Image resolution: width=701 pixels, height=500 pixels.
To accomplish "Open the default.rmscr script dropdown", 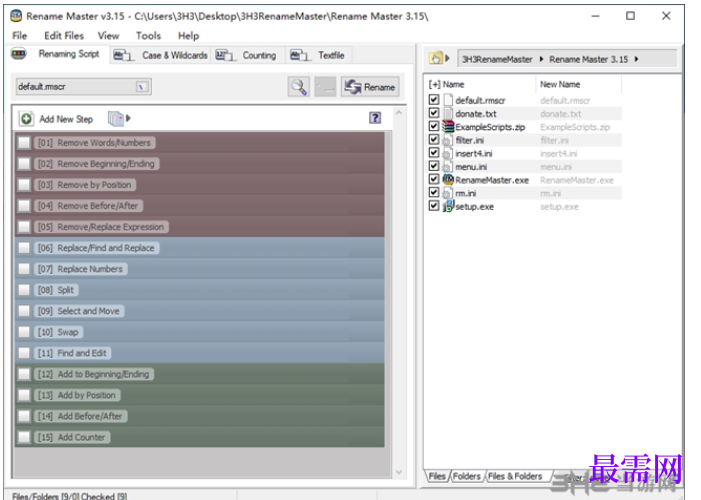I will coord(142,87).
